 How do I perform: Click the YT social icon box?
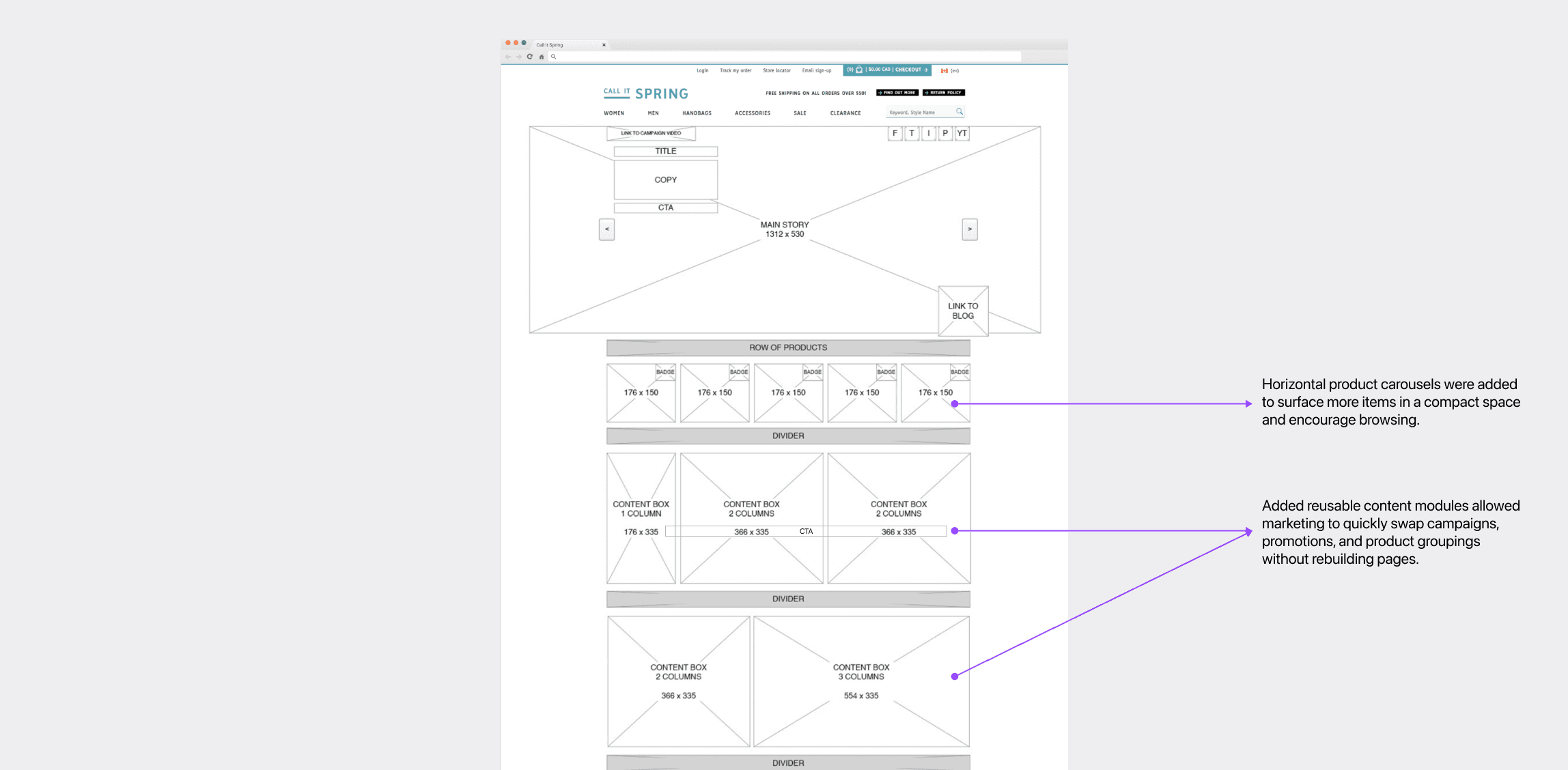[x=962, y=133]
